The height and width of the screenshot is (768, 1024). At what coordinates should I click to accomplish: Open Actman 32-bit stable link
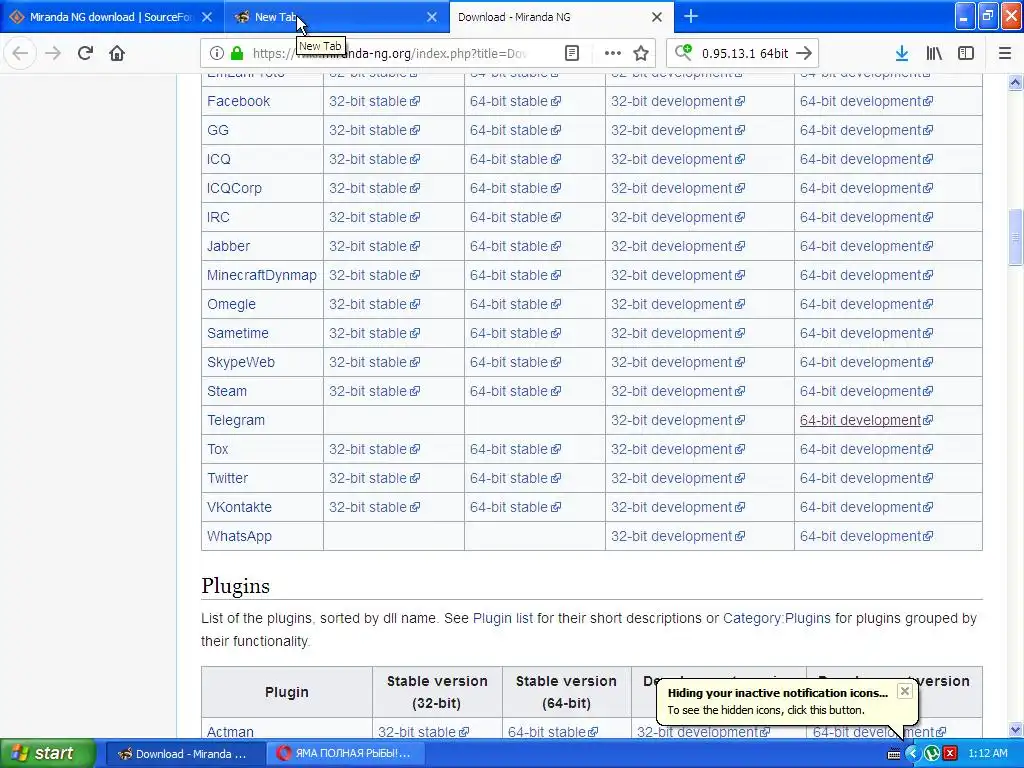coord(423,732)
